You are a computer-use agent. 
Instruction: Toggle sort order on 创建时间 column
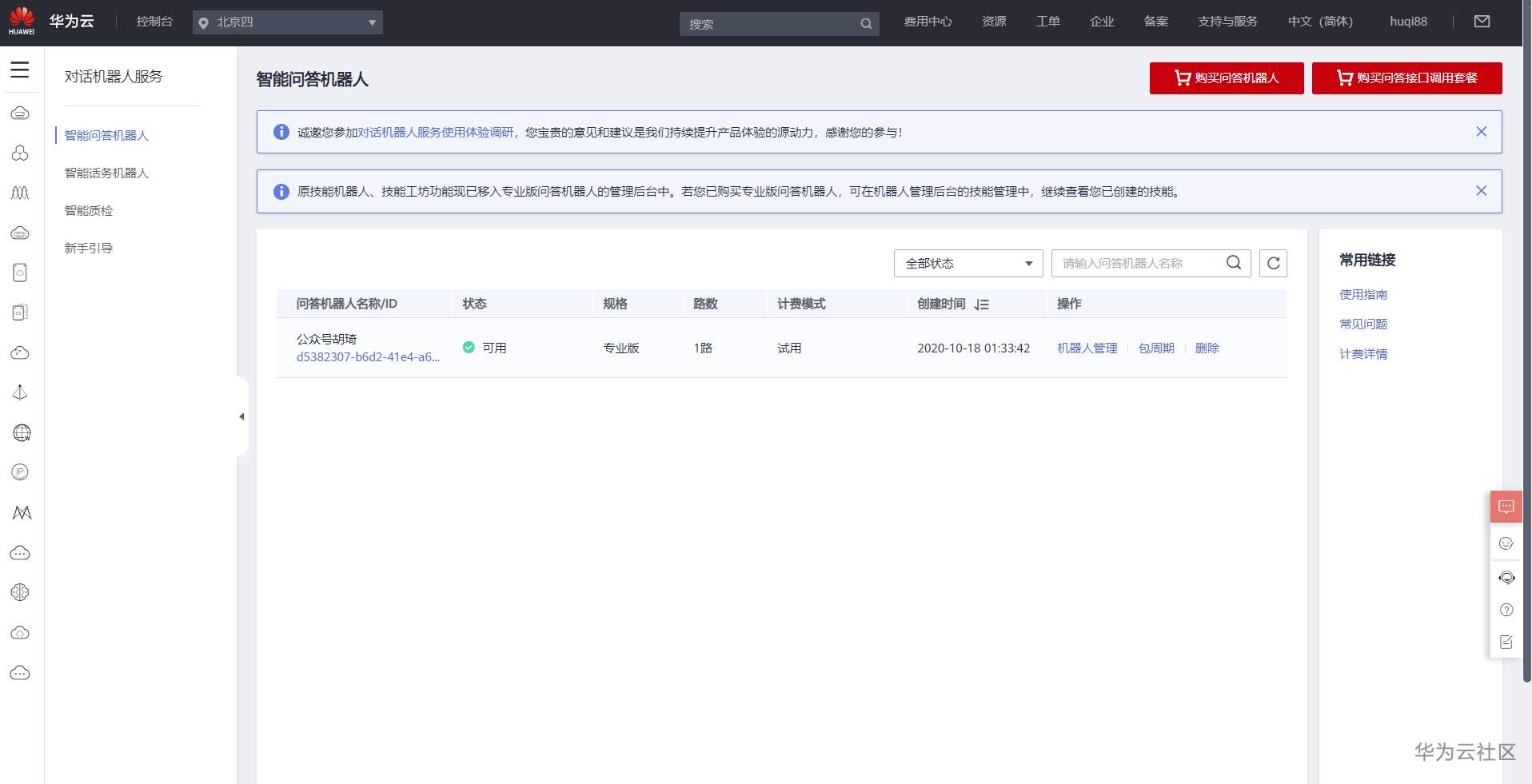coord(983,304)
